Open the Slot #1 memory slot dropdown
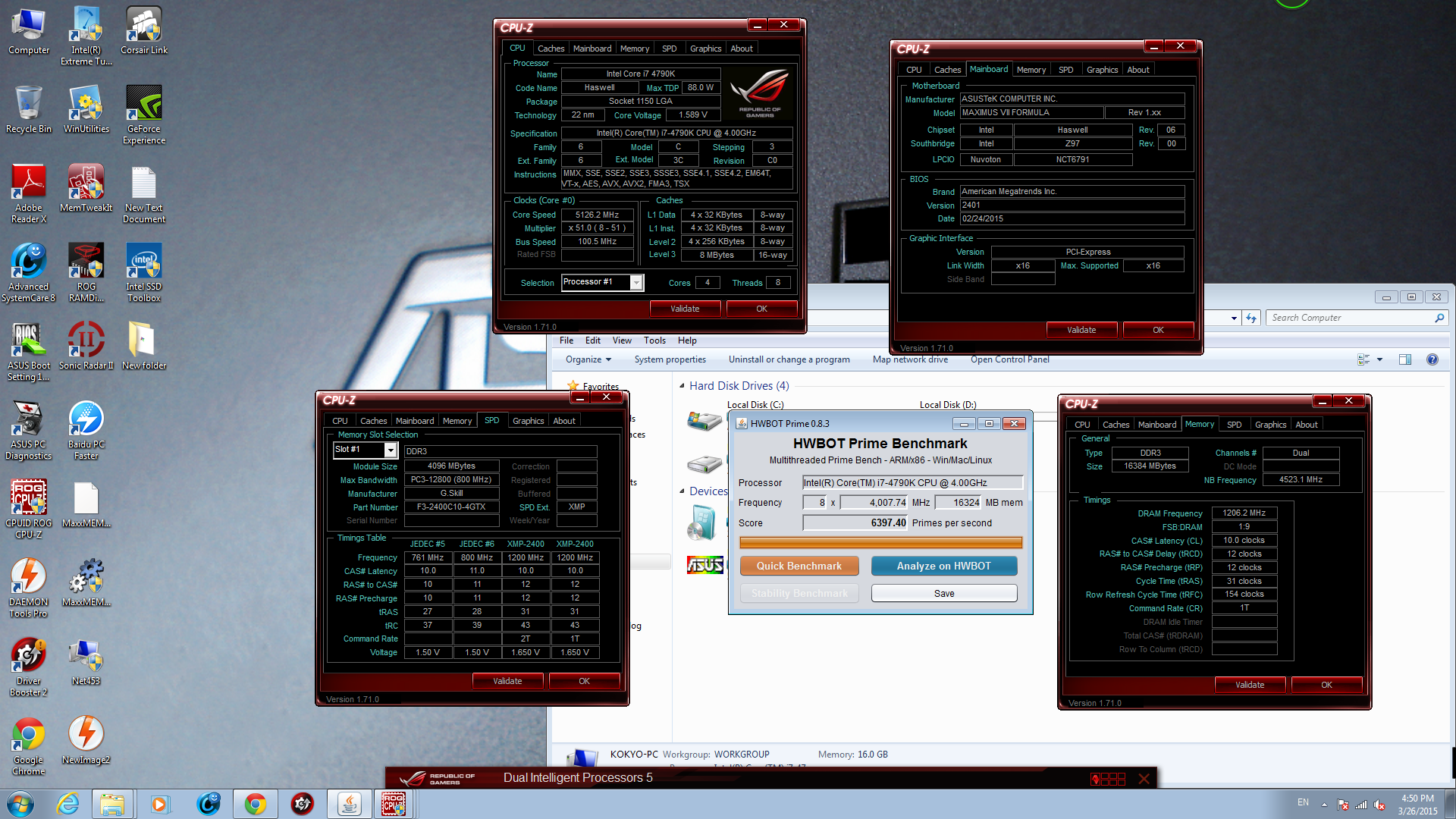 391,450
